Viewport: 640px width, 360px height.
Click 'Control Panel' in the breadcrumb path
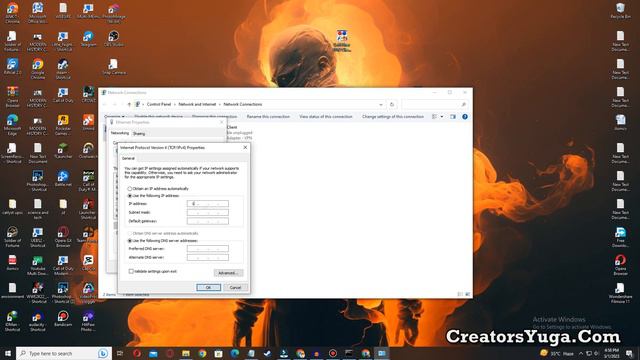(x=159, y=104)
